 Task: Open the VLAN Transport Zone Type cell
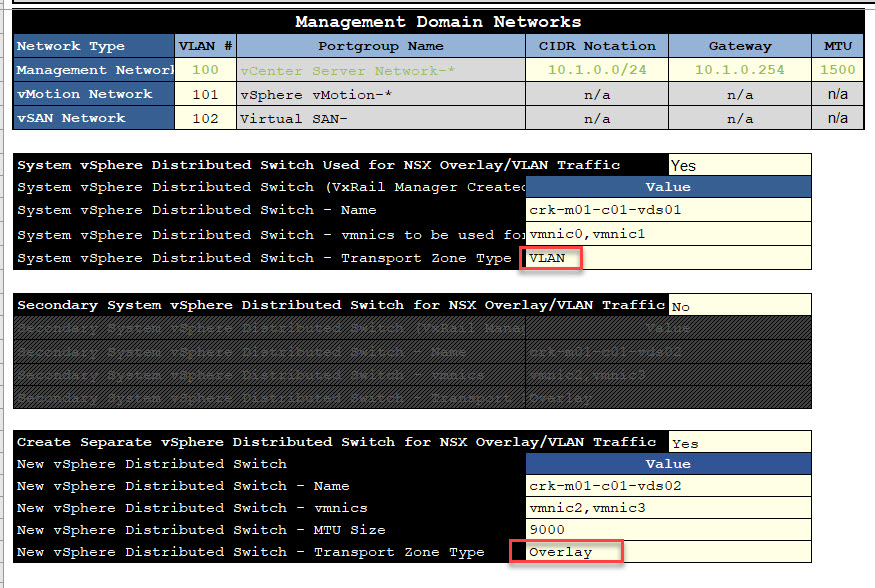click(x=667, y=258)
